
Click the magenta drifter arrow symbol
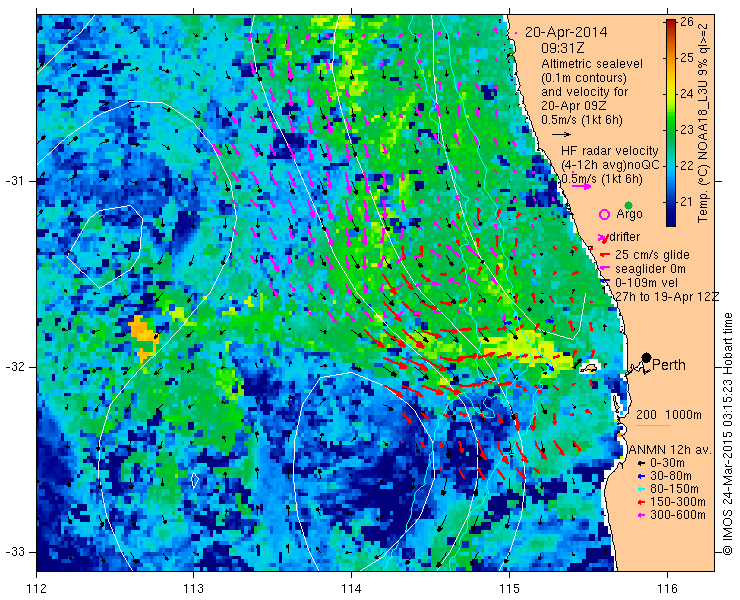604,237
